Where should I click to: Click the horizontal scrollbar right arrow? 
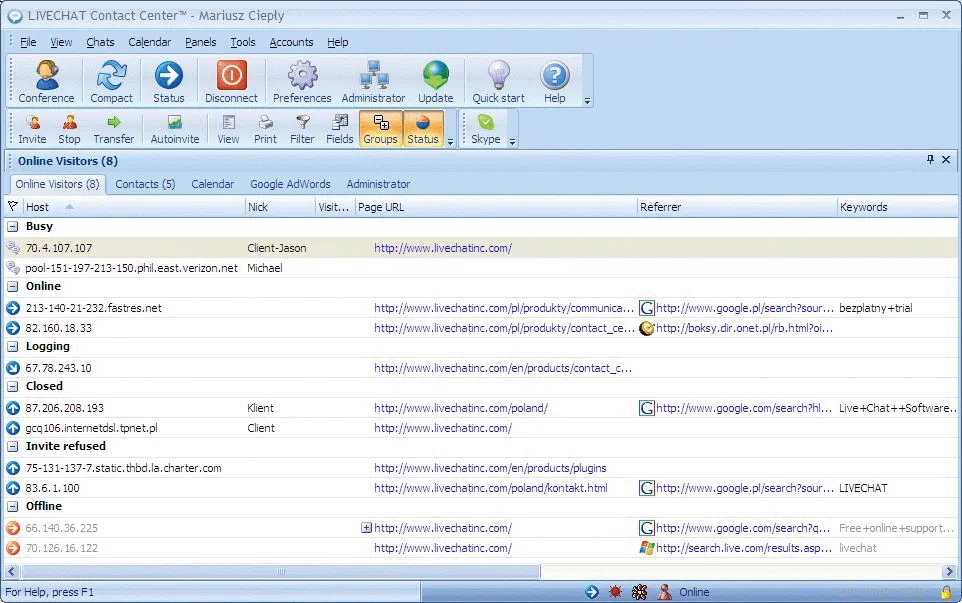tap(950, 572)
